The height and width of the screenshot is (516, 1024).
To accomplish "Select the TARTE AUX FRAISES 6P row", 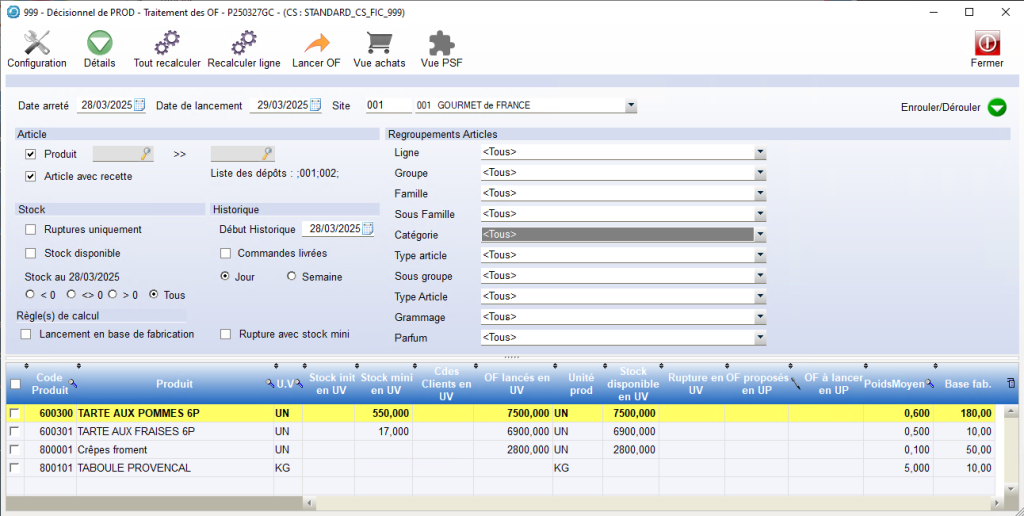I will pyautogui.click(x=136, y=431).
